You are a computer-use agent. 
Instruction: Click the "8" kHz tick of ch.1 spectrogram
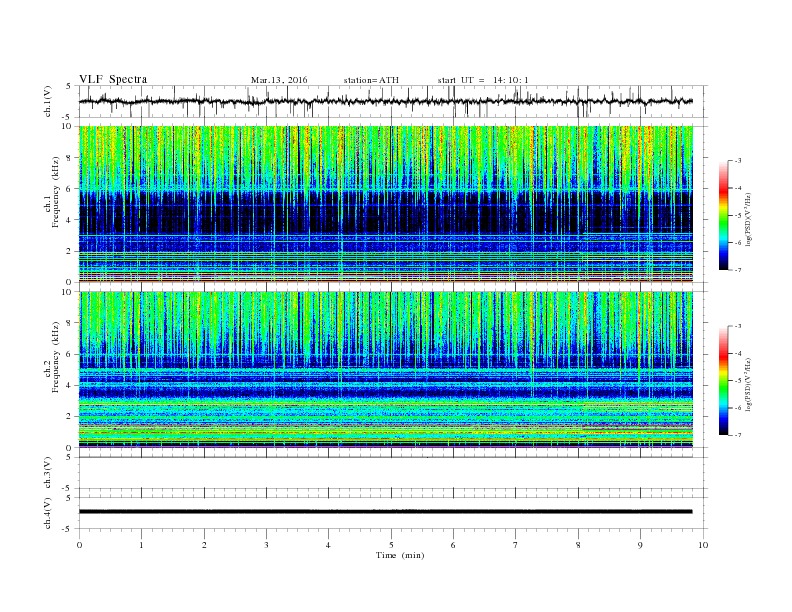point(70,158)
